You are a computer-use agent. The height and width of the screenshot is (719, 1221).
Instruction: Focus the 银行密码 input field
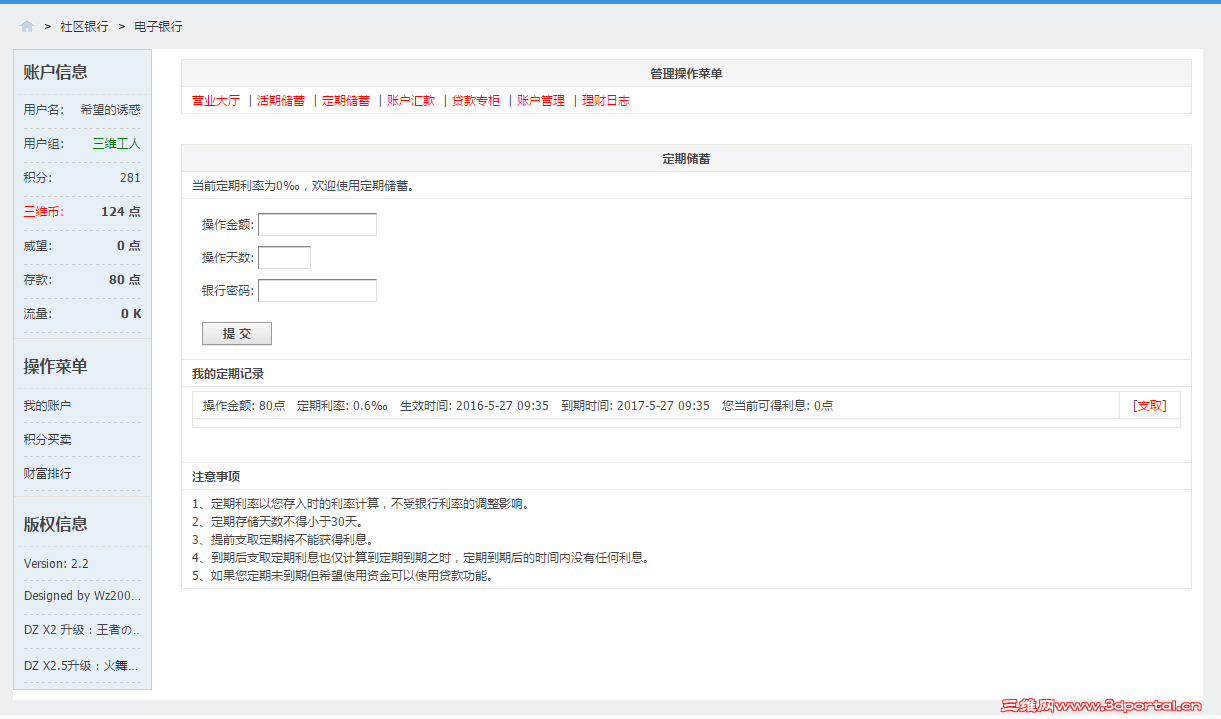point(317,290)
